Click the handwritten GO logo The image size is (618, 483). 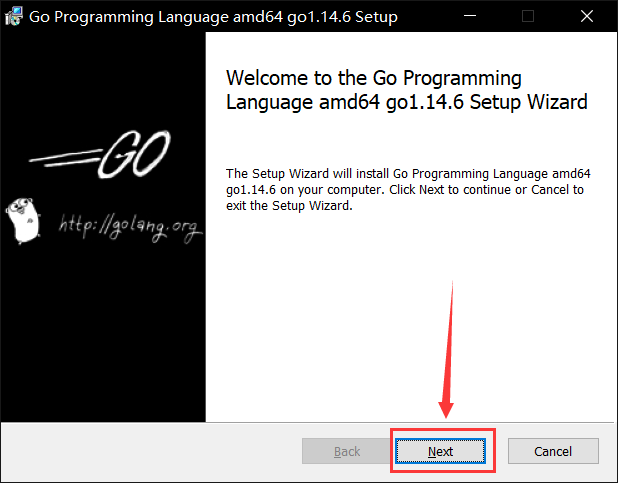134,154
